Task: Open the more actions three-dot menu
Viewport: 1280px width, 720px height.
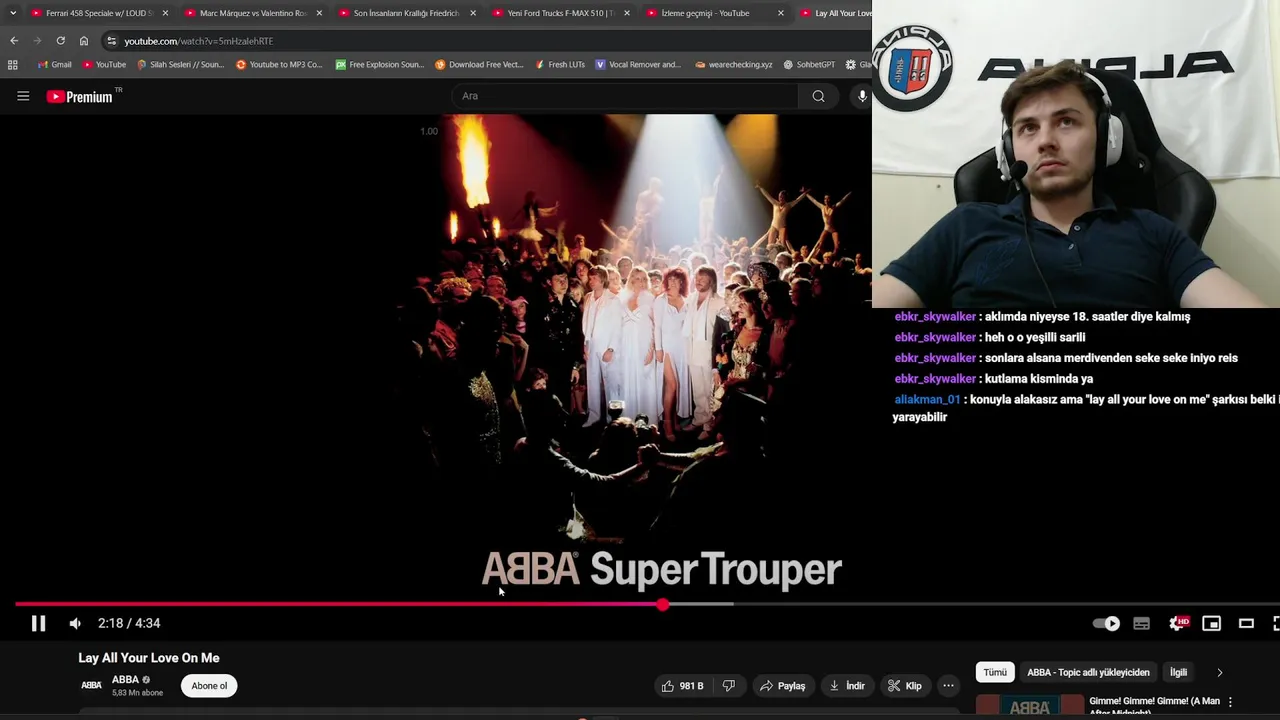Action: (x=948, y=686)
